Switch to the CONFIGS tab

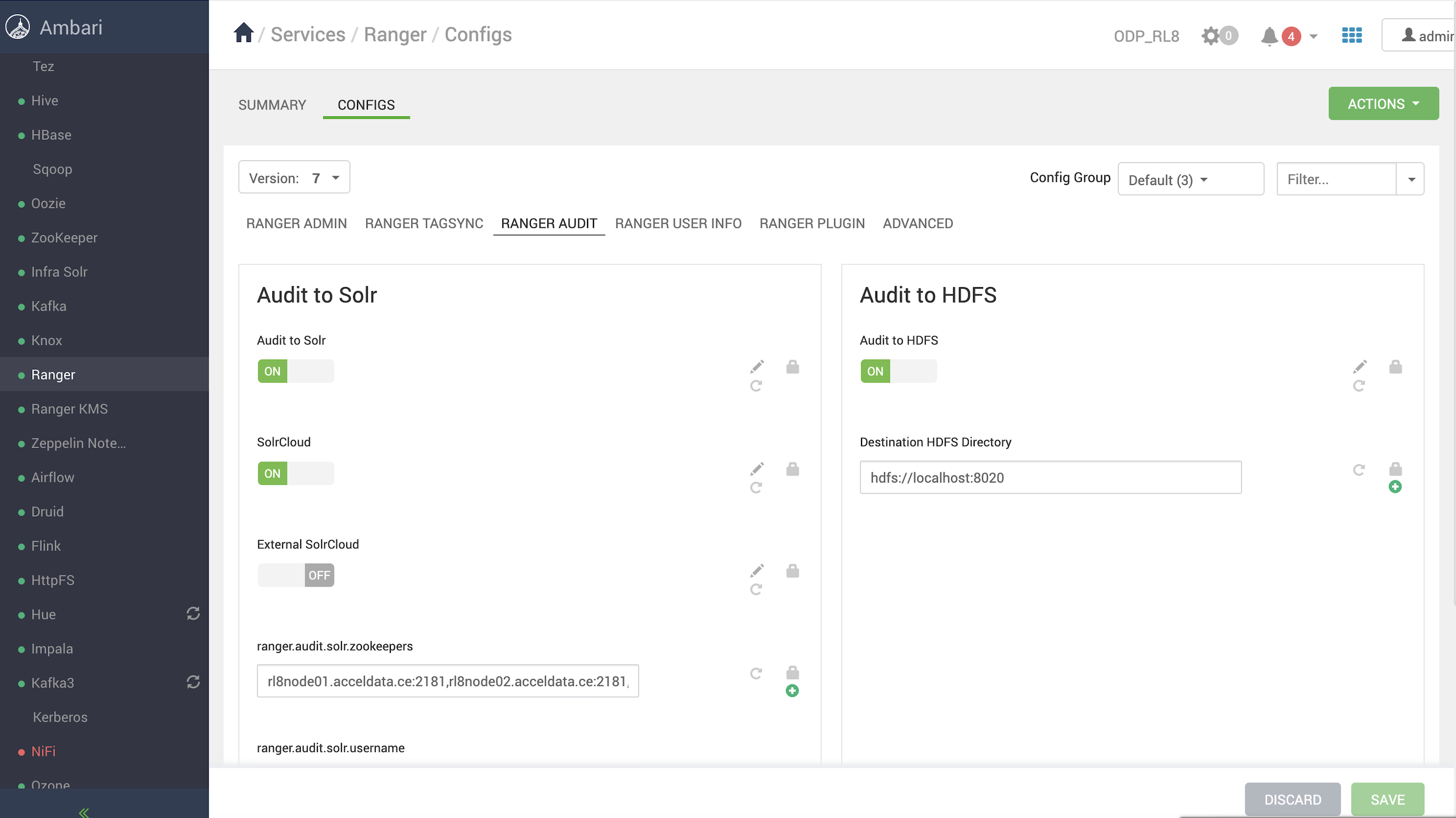pos(366,105)
